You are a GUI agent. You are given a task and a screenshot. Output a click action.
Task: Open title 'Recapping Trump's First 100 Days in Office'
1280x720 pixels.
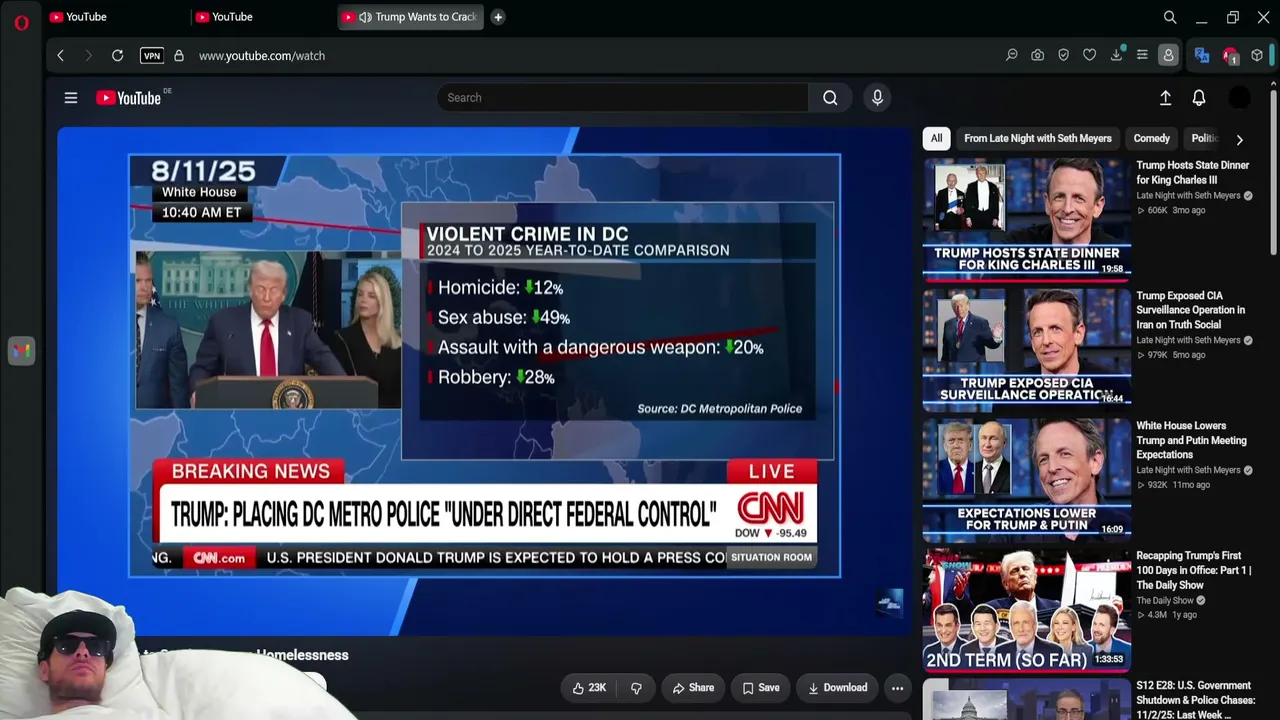pyautogui.click(x=1194, y=570)
